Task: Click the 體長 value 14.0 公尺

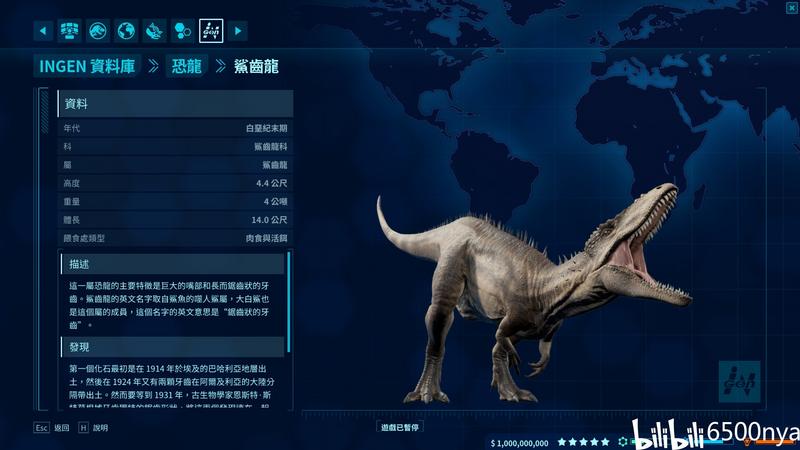Action: pyautogui.click(x=269, y=220)
